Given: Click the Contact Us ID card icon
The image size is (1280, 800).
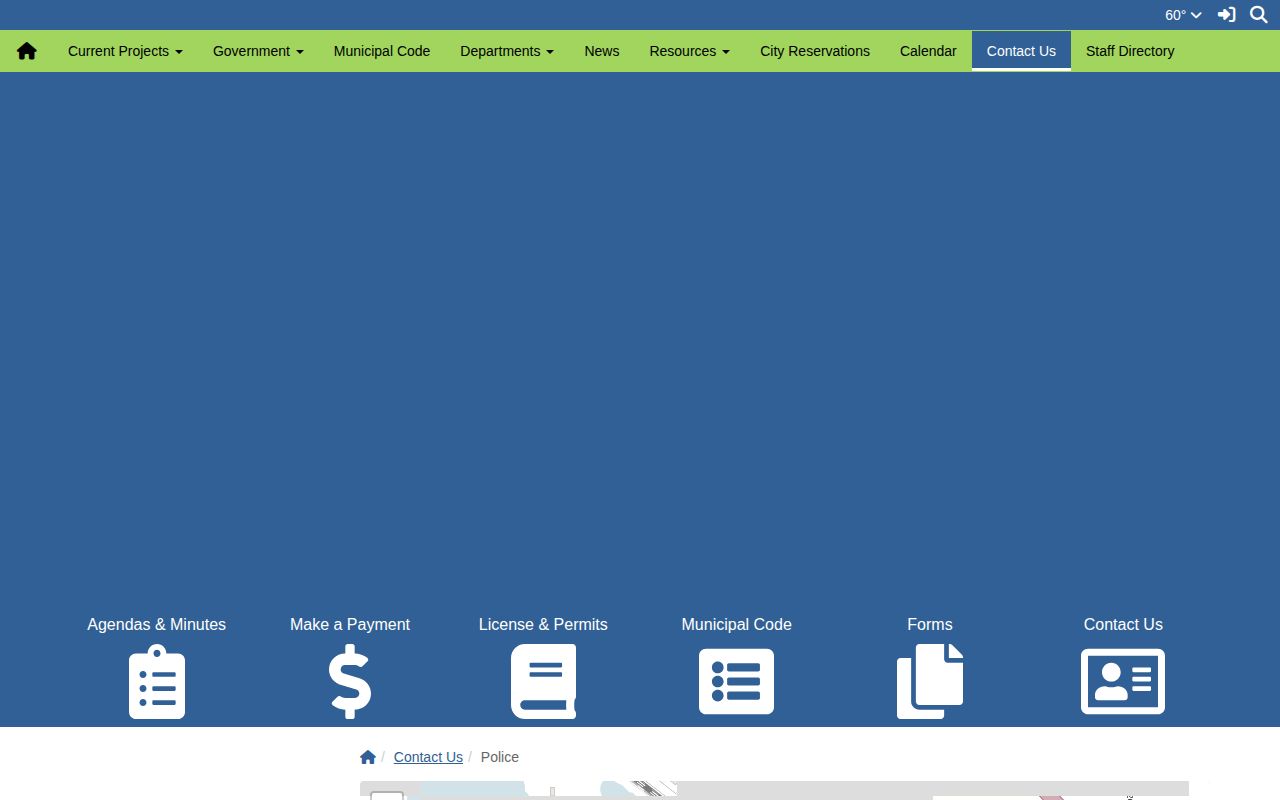Looking at the screenshot, I should coord(1123,681).
